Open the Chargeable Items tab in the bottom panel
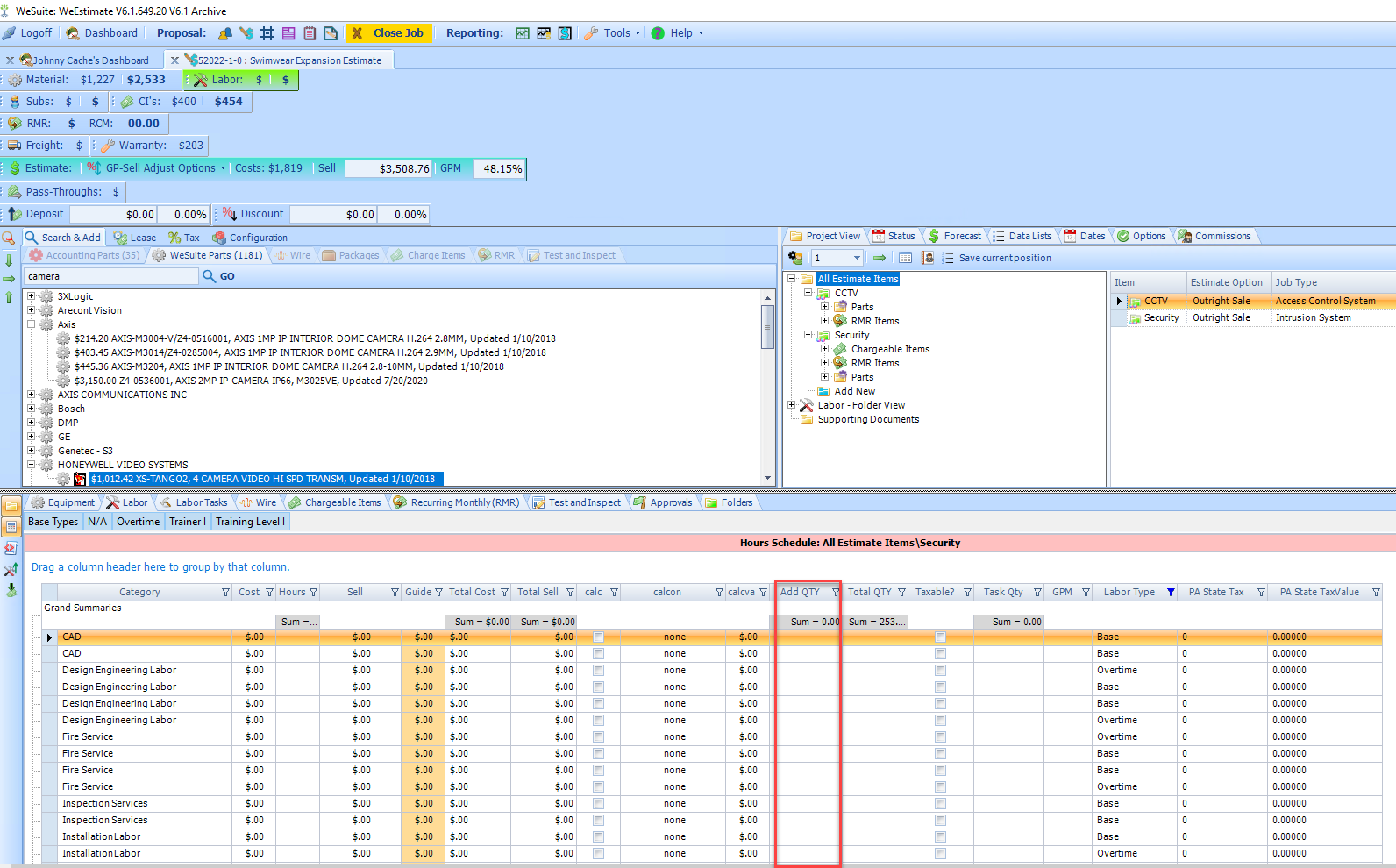Screen dimensions: 1396x868 [x=335, y=502]
